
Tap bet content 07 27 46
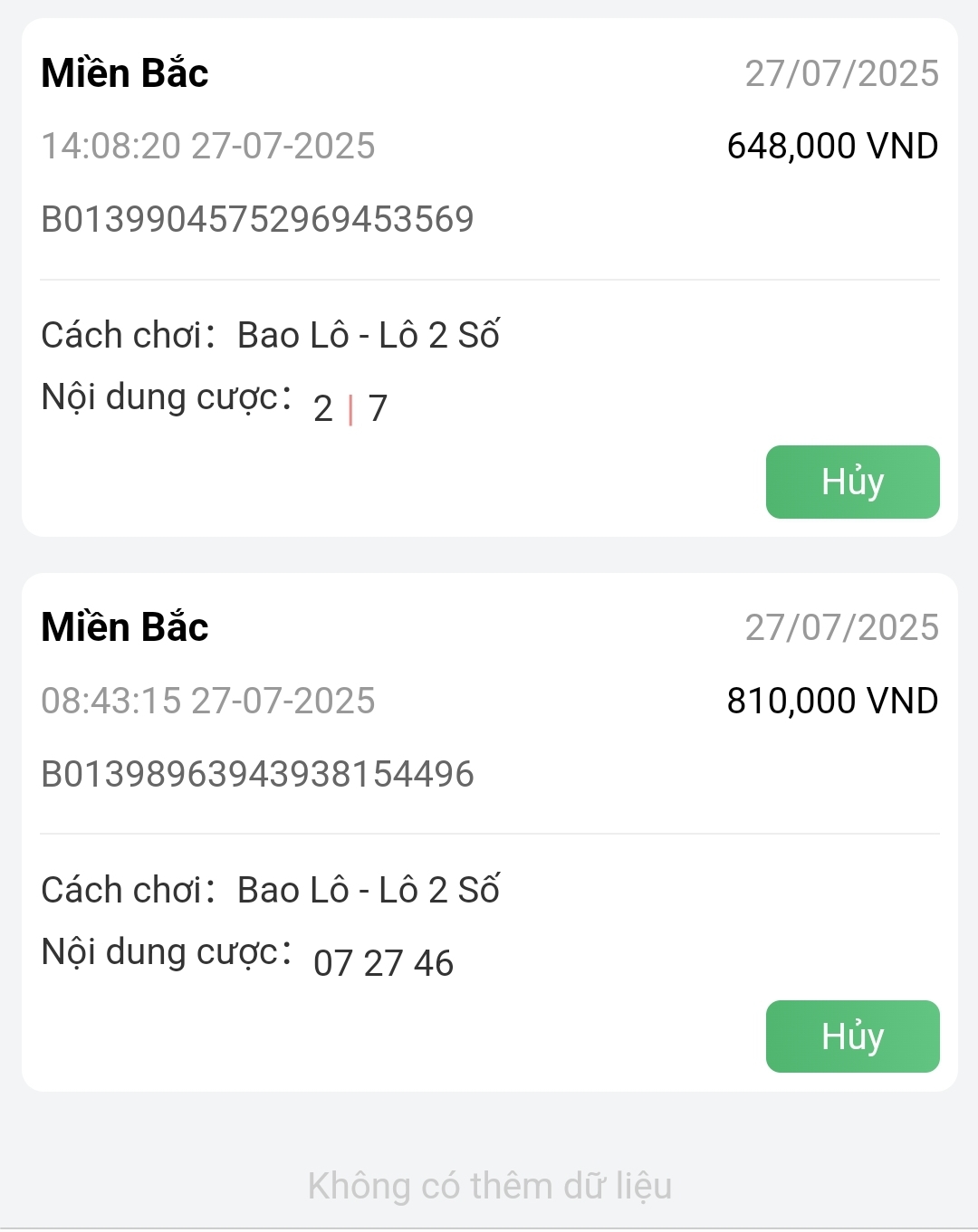383,963
